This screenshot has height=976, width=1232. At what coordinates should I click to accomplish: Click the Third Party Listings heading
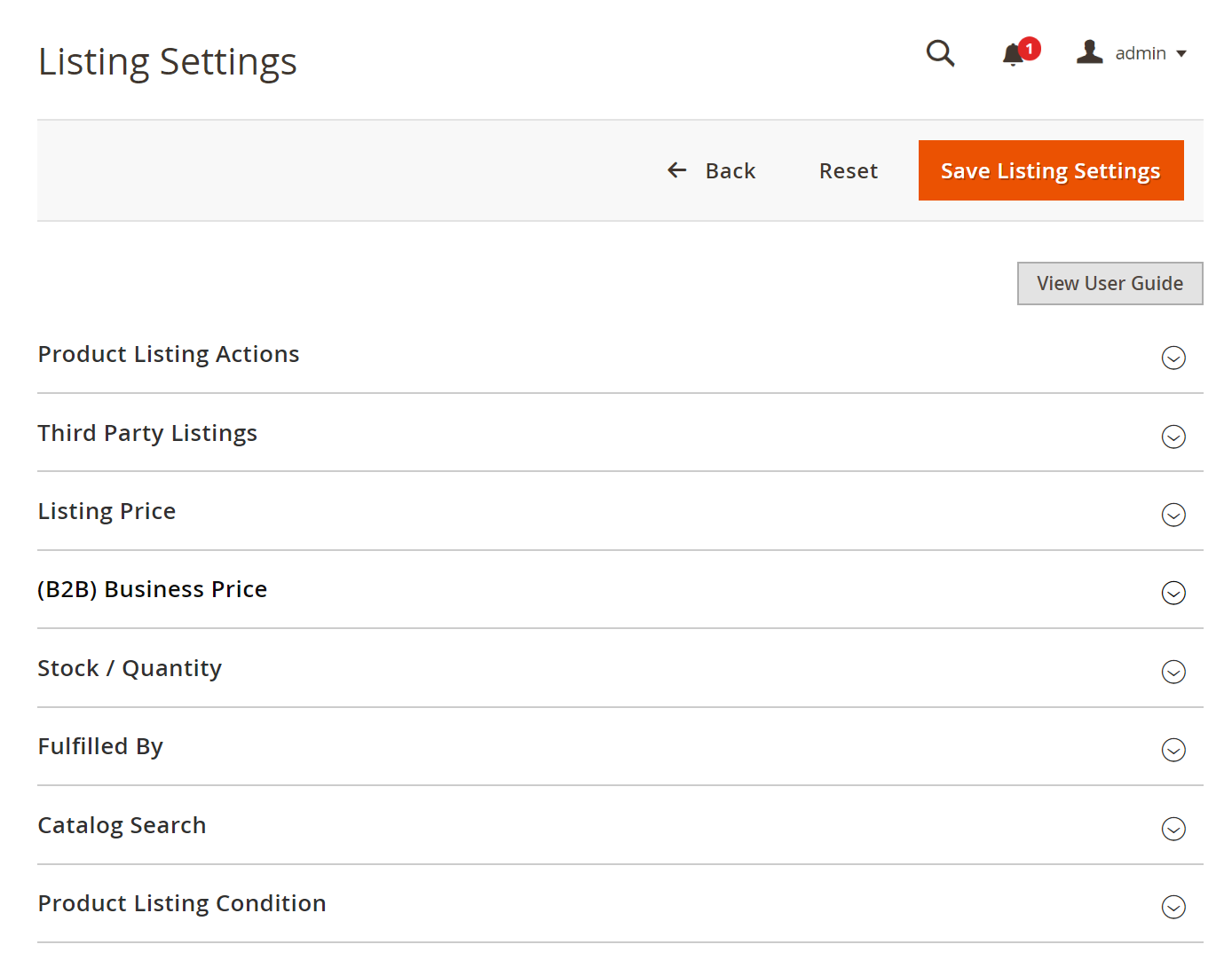147,433
